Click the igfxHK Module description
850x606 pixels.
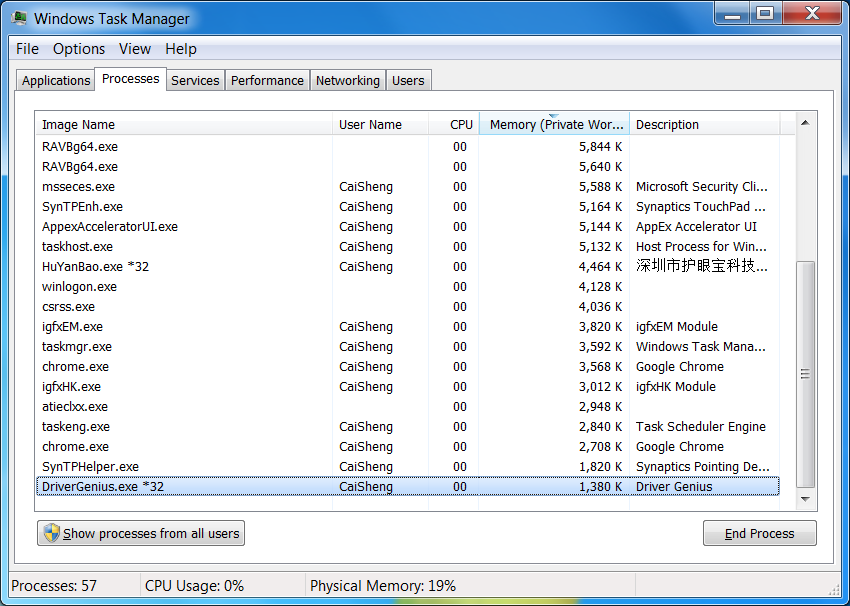coord(675,387)
